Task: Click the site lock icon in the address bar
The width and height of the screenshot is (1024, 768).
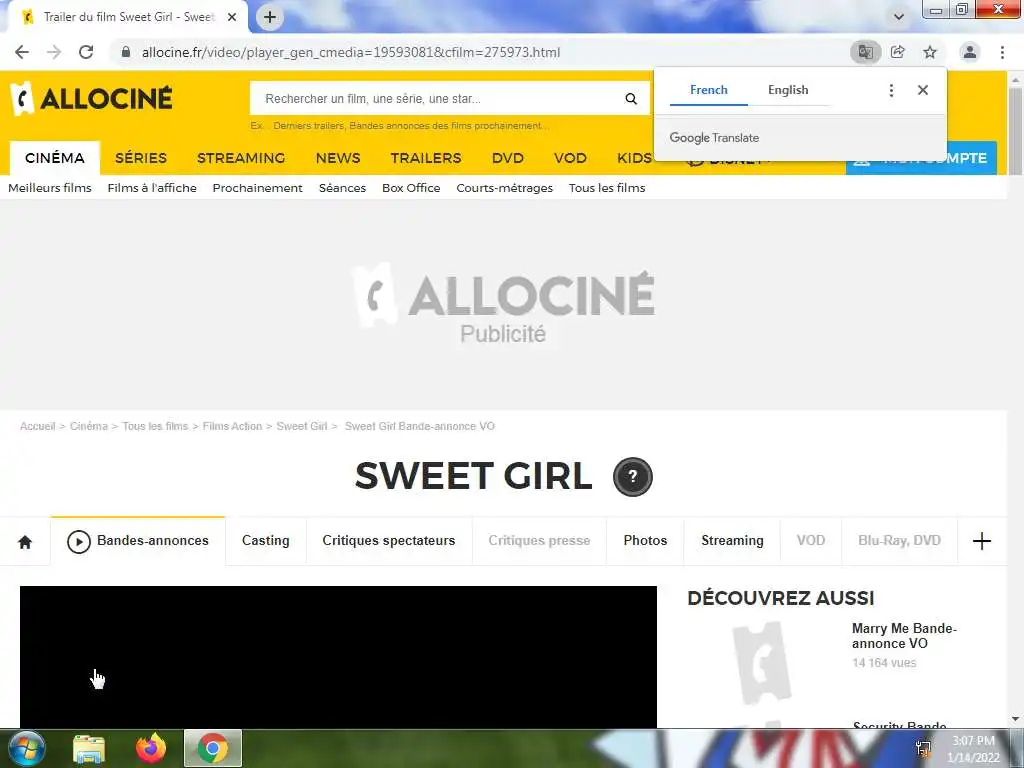Action: click(x=126, y=52)
